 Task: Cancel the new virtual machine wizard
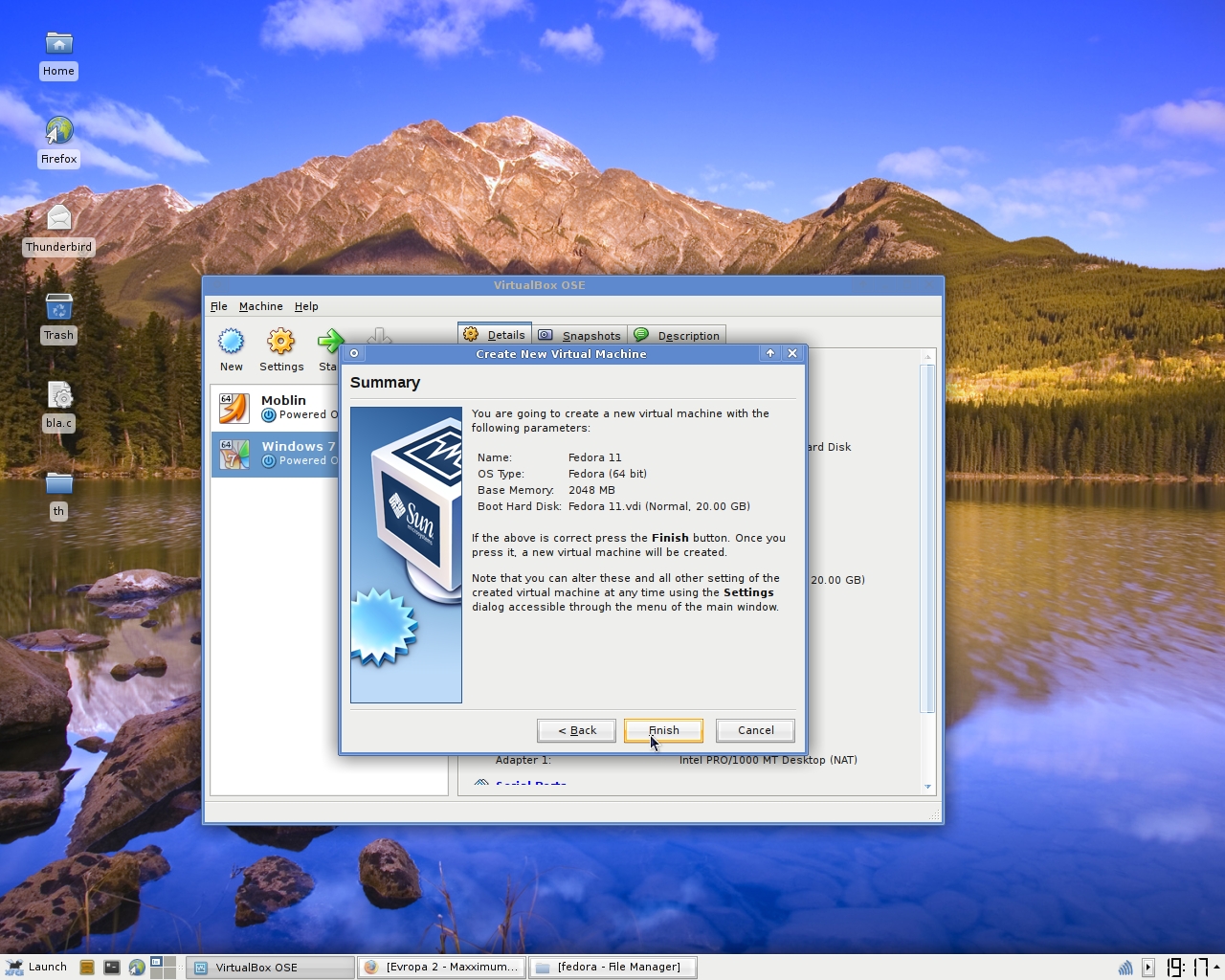click(x=755, y=730)
